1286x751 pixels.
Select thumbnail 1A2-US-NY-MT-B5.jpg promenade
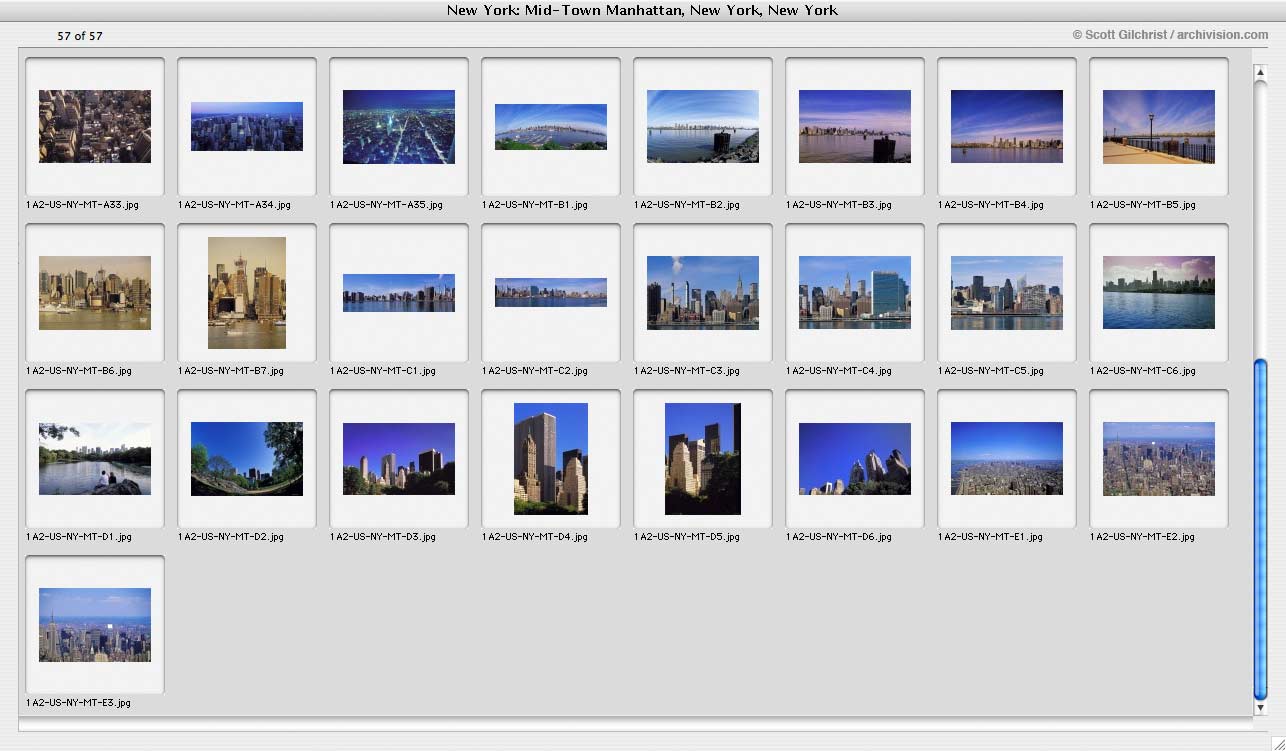(x=1159, y=126)
